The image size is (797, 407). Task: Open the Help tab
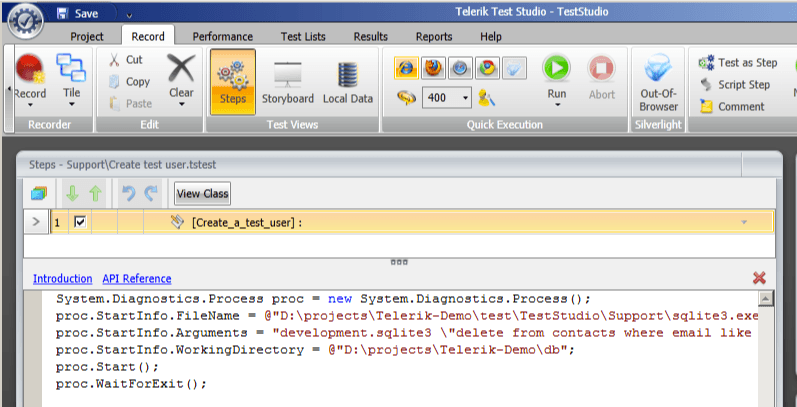click(491, 37)
